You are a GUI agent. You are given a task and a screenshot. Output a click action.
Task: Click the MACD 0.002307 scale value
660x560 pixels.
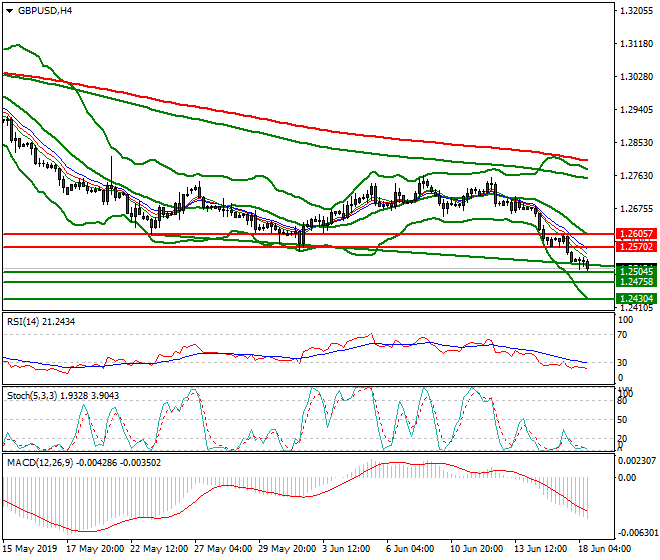(x=637, y=461)
